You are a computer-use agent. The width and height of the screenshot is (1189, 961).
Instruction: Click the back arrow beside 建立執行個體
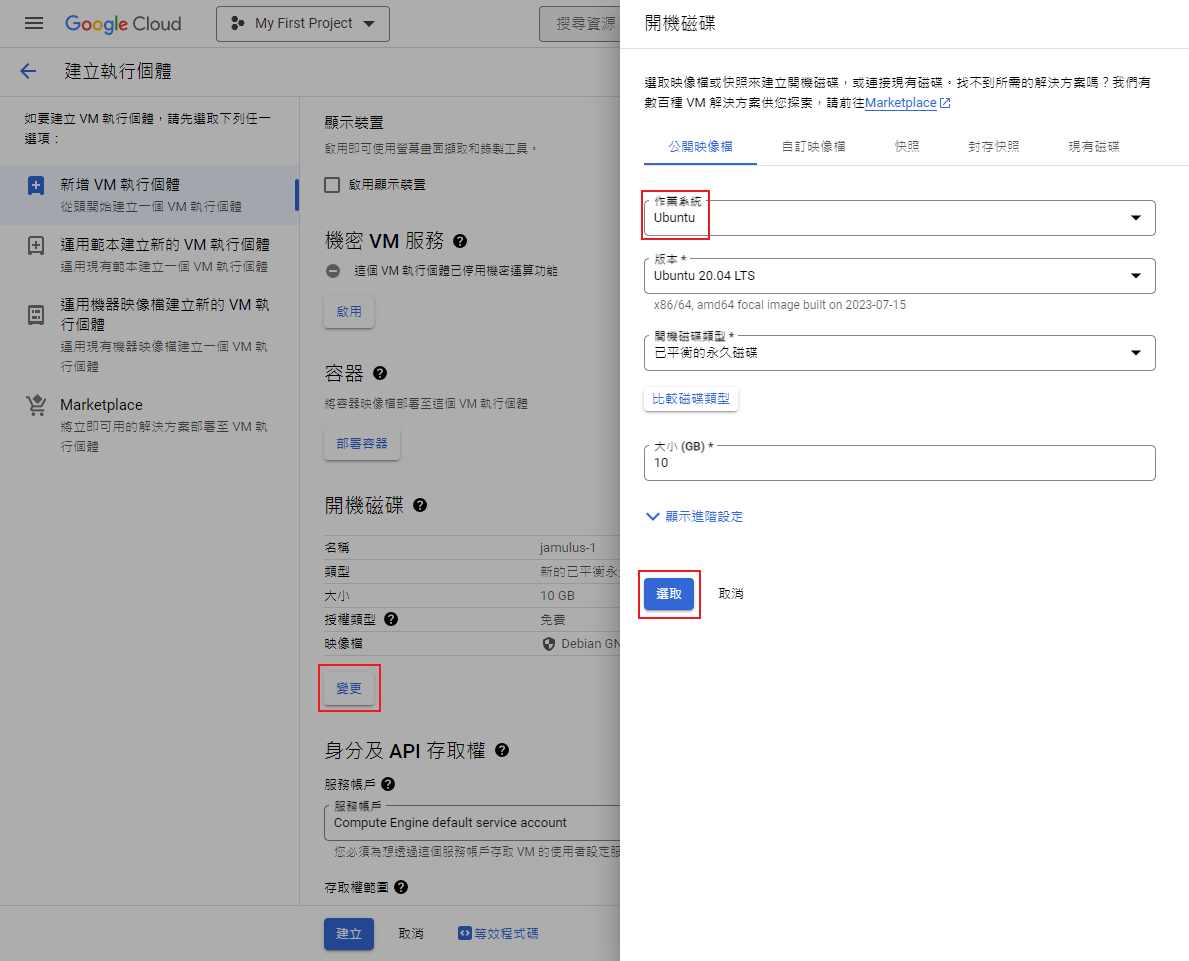27,71
